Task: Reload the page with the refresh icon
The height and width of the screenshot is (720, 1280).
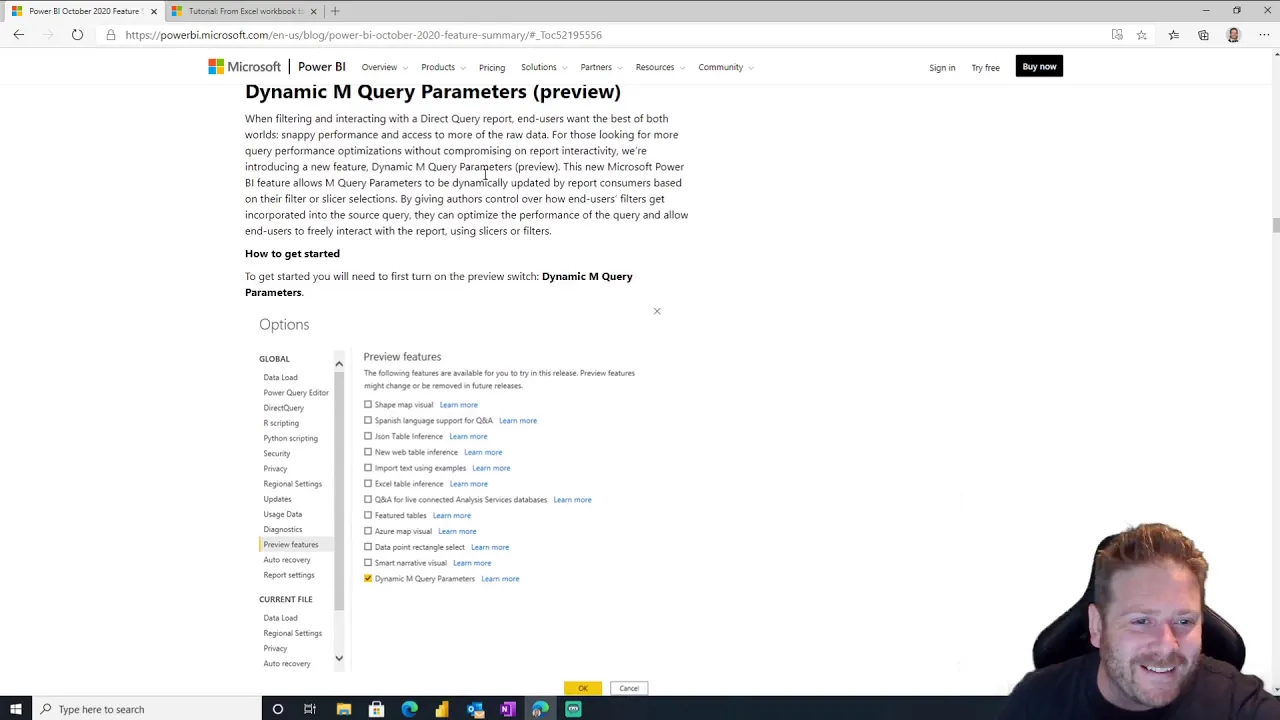Action: tap(77, 35)
